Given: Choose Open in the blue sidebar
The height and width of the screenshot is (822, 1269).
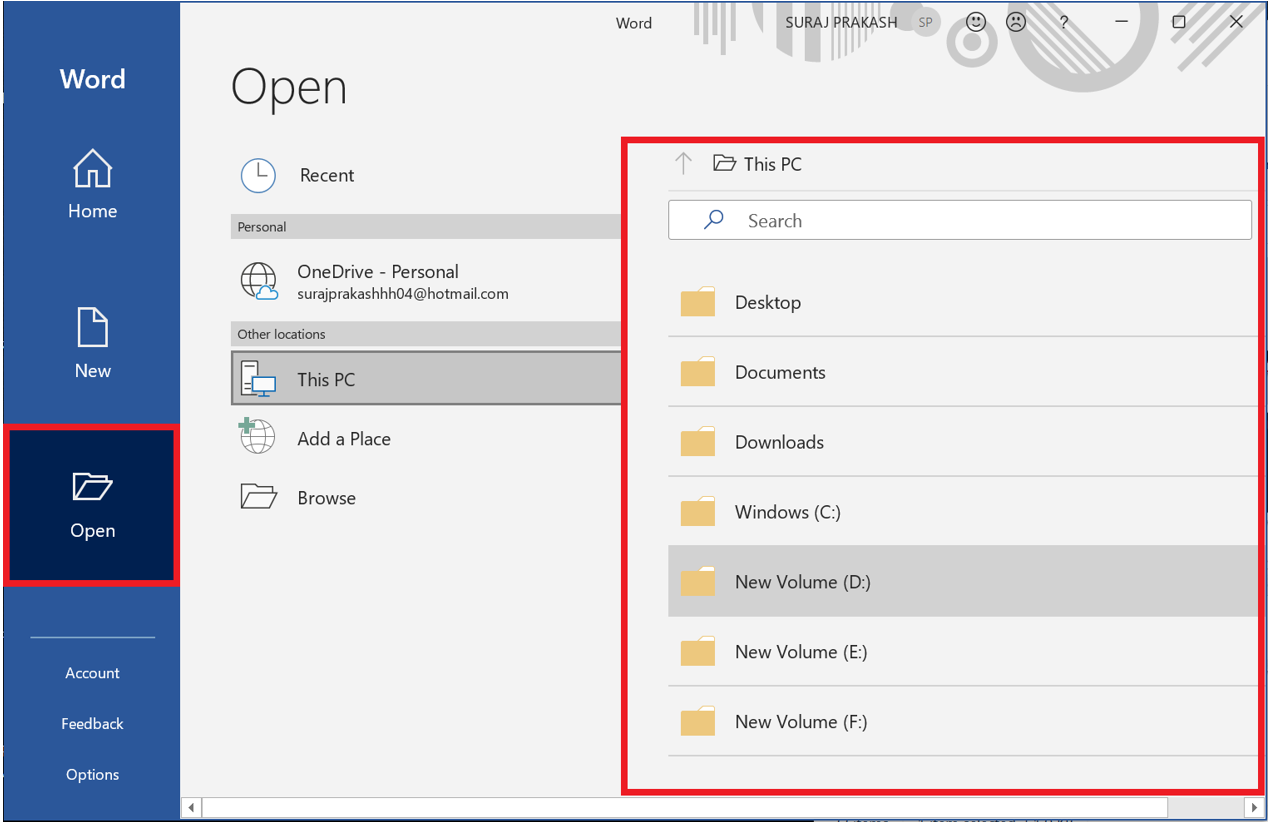Looking at the screenshot, I should pos(92,504).
